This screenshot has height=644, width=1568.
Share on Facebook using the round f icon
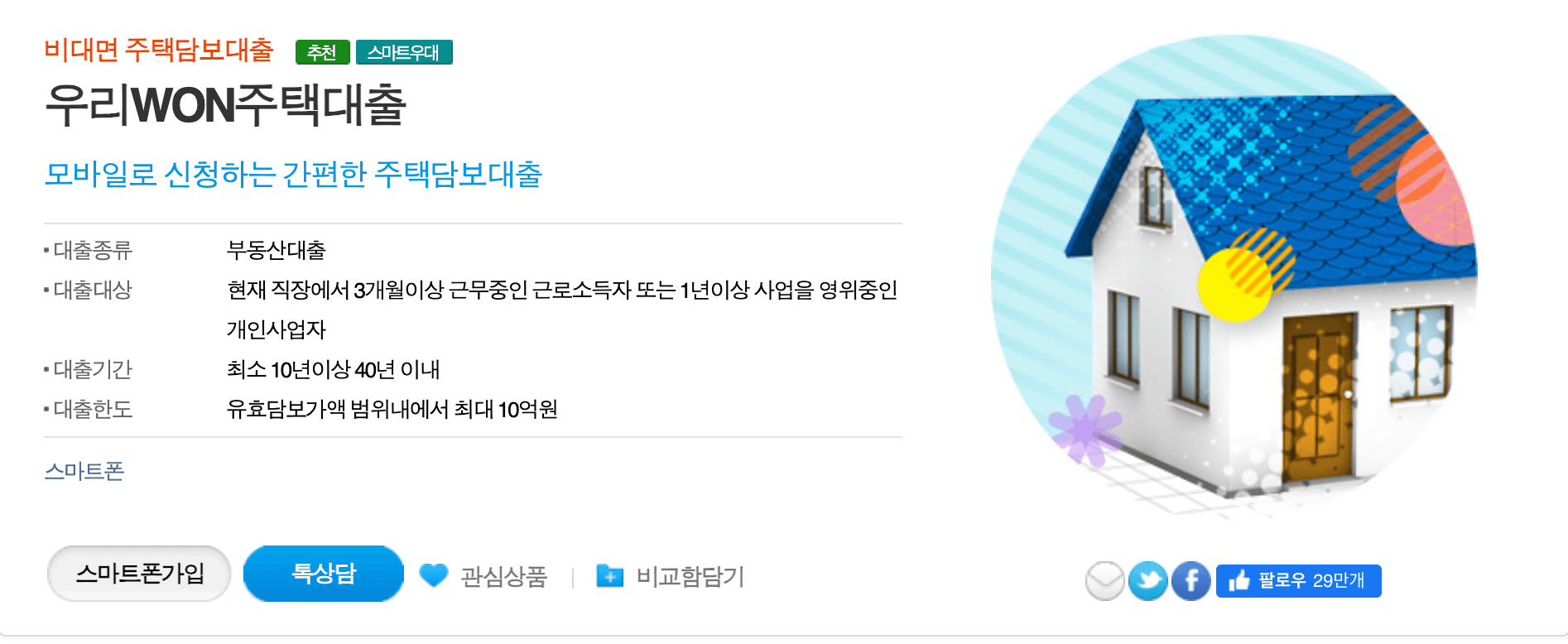coord(1191,581)
